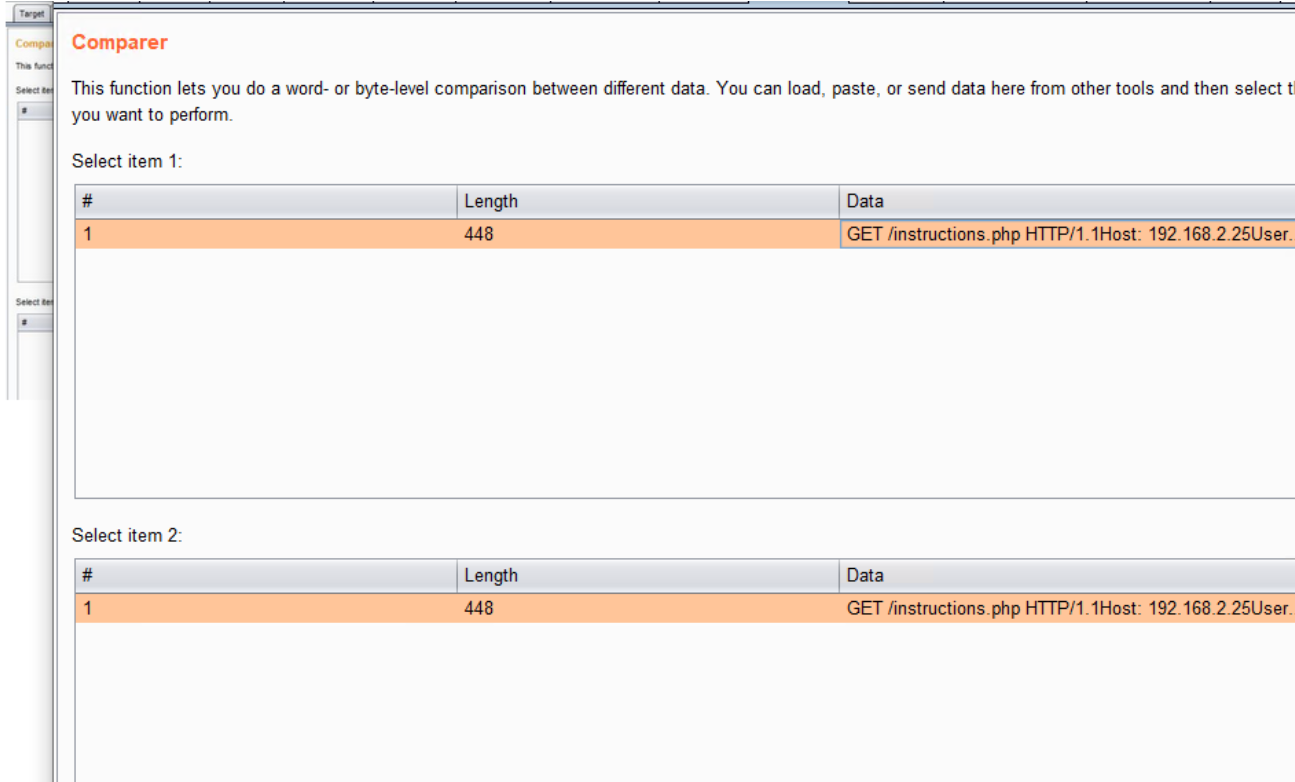Click Data column header in item 1 table

(1065, 201)
